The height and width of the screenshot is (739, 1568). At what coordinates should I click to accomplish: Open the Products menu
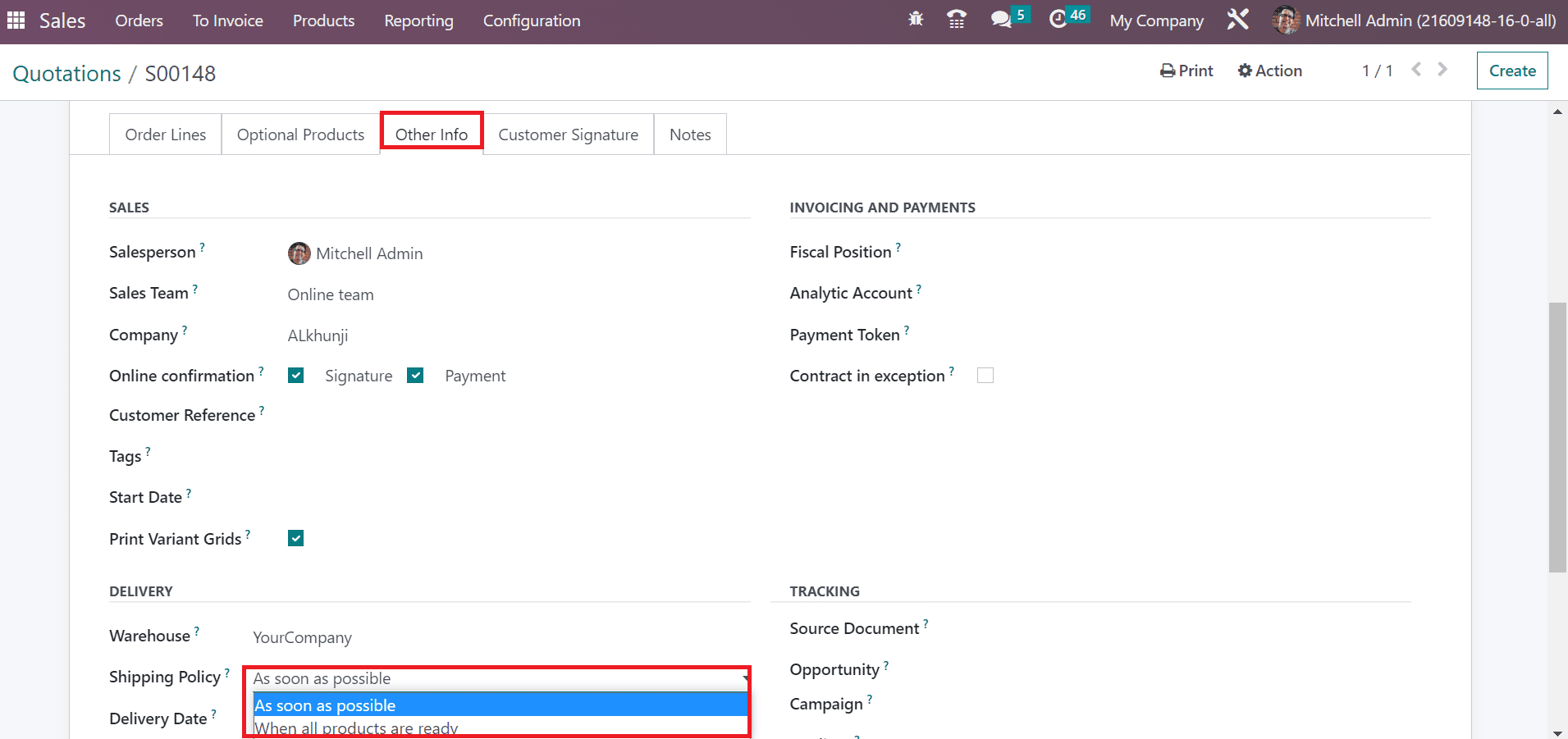[x=324, y=21]
